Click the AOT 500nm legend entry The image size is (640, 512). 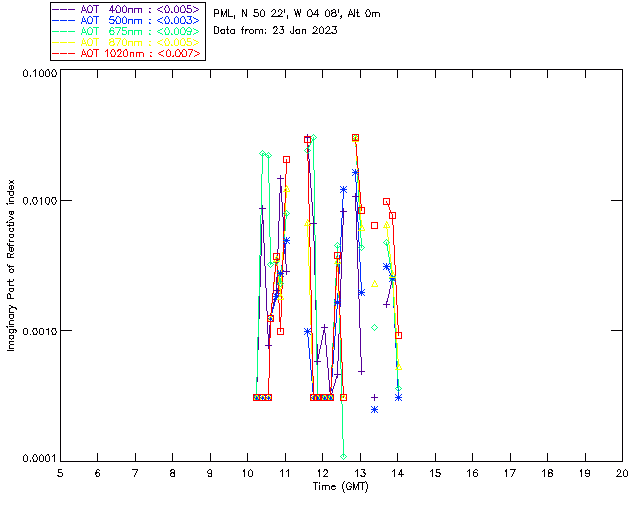(127, 20)
